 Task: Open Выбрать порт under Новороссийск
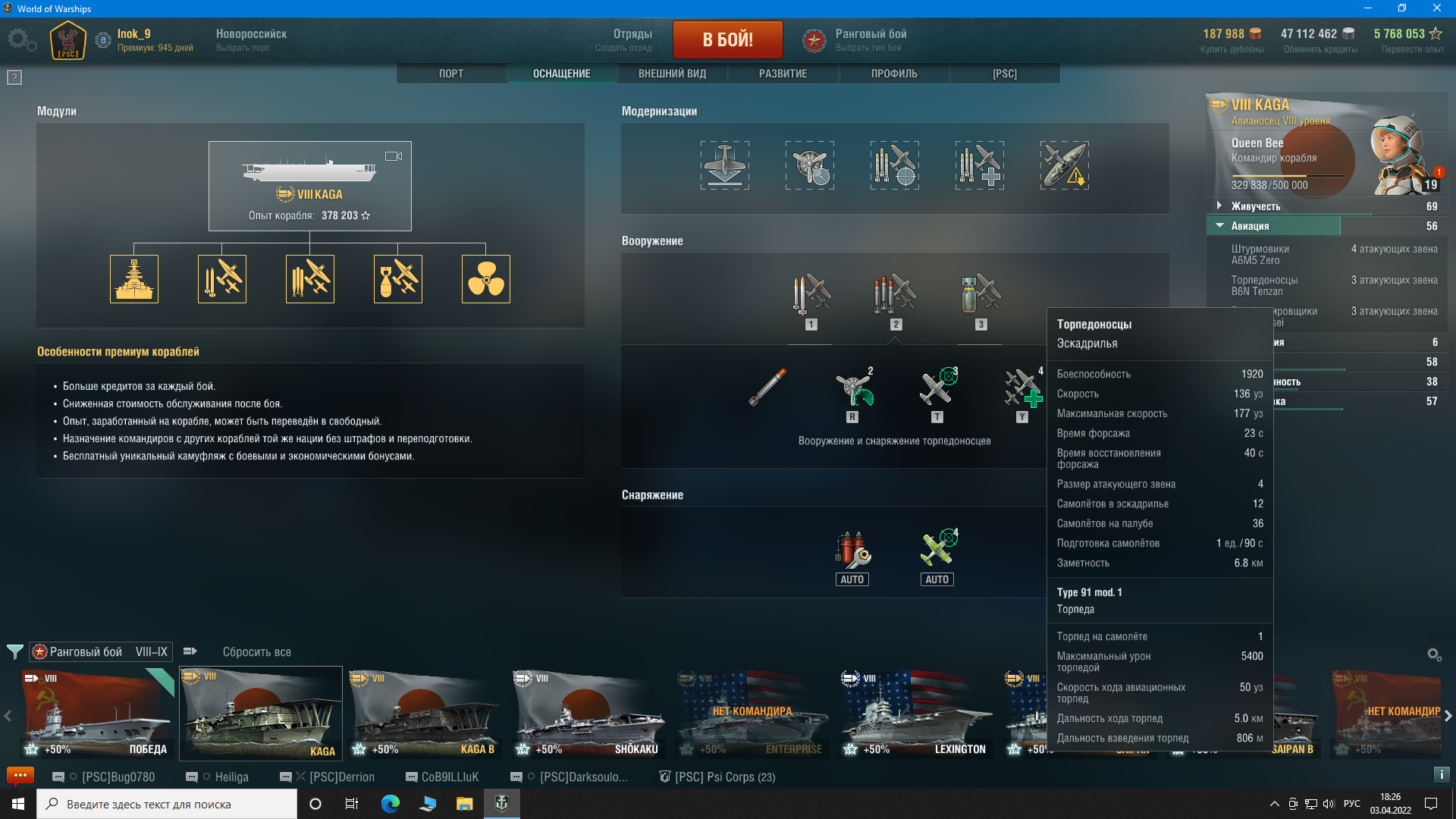pos(243,48)
